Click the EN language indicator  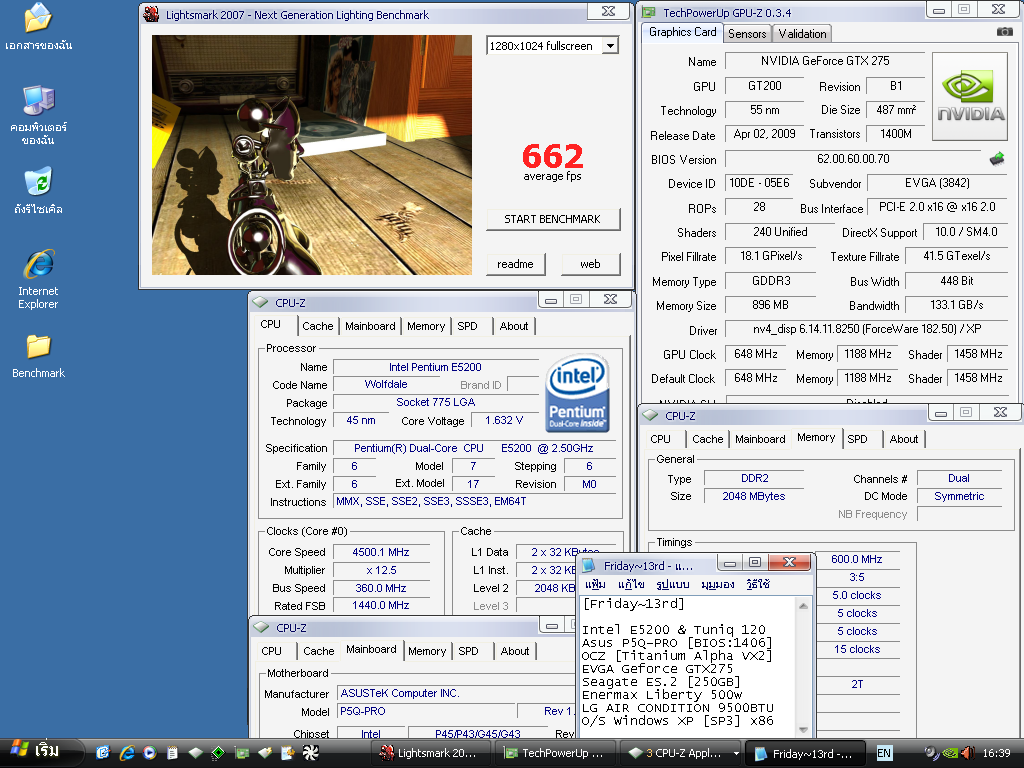(x=884, y=753)
